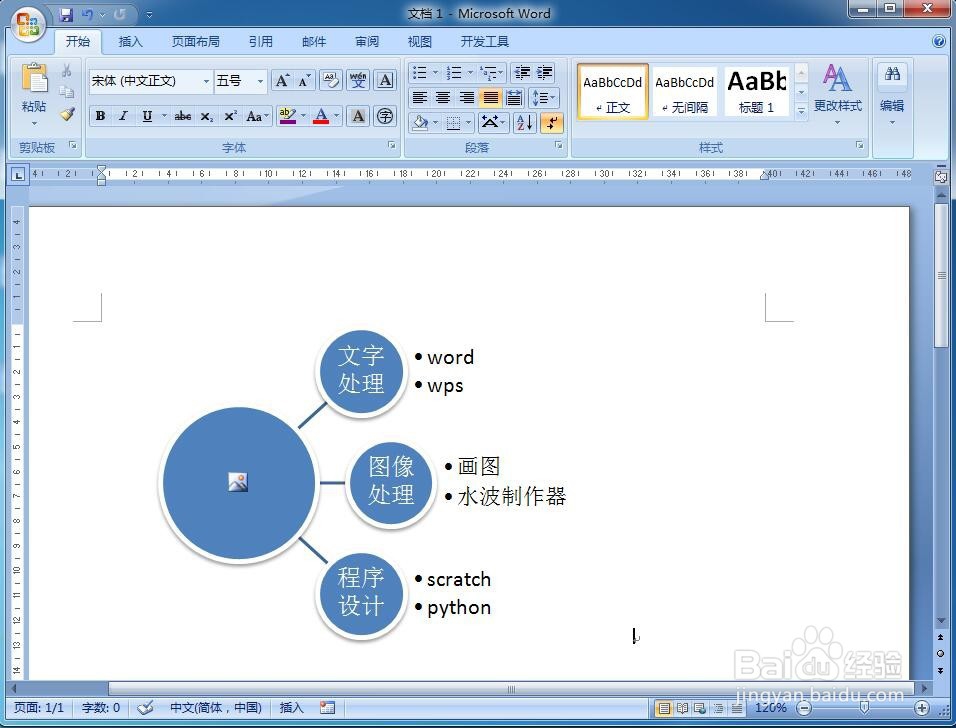This screenshot has width=956, height=728.
Task: Click the tab selector box at ruler corner
Action: click(x=18, y=175)
